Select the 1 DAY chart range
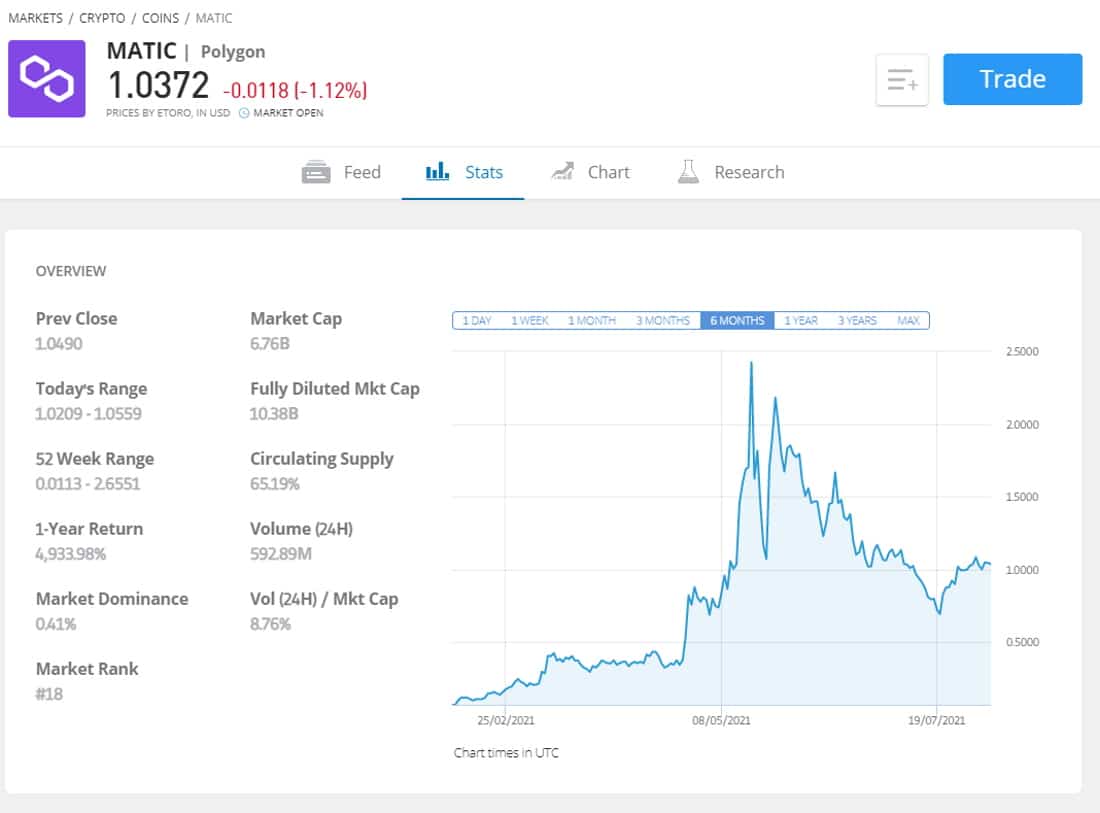This screenshot has height=813, width=1100. pyautogui.click(x=476, y=321)
